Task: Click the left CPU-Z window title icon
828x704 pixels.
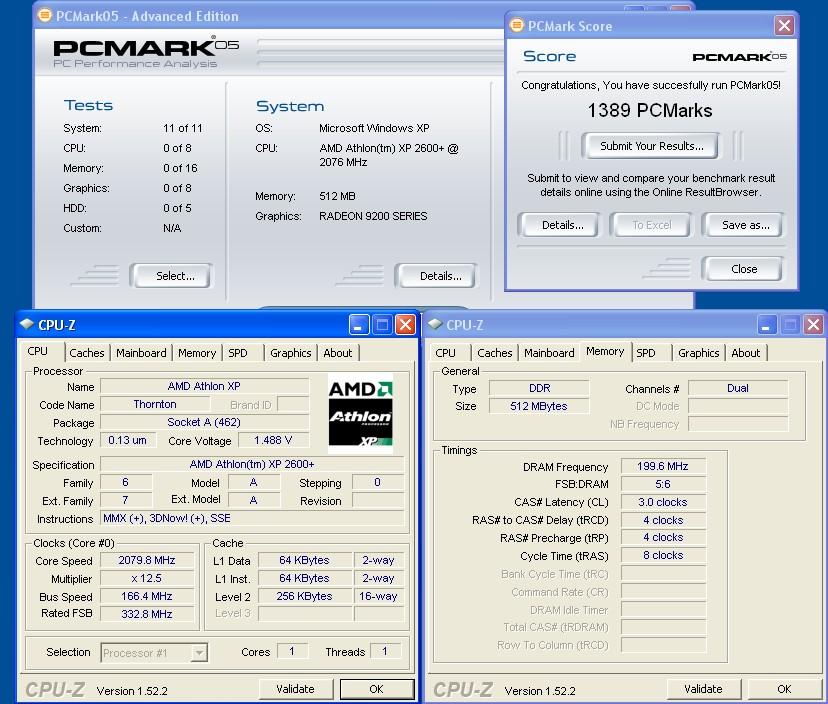Action: click(26, 324)
